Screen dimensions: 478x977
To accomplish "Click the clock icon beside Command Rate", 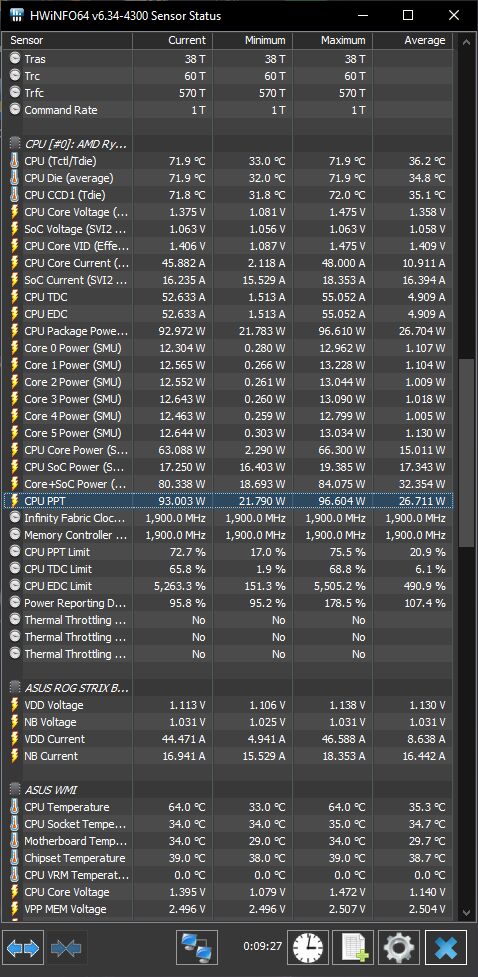I will point(15,110).
